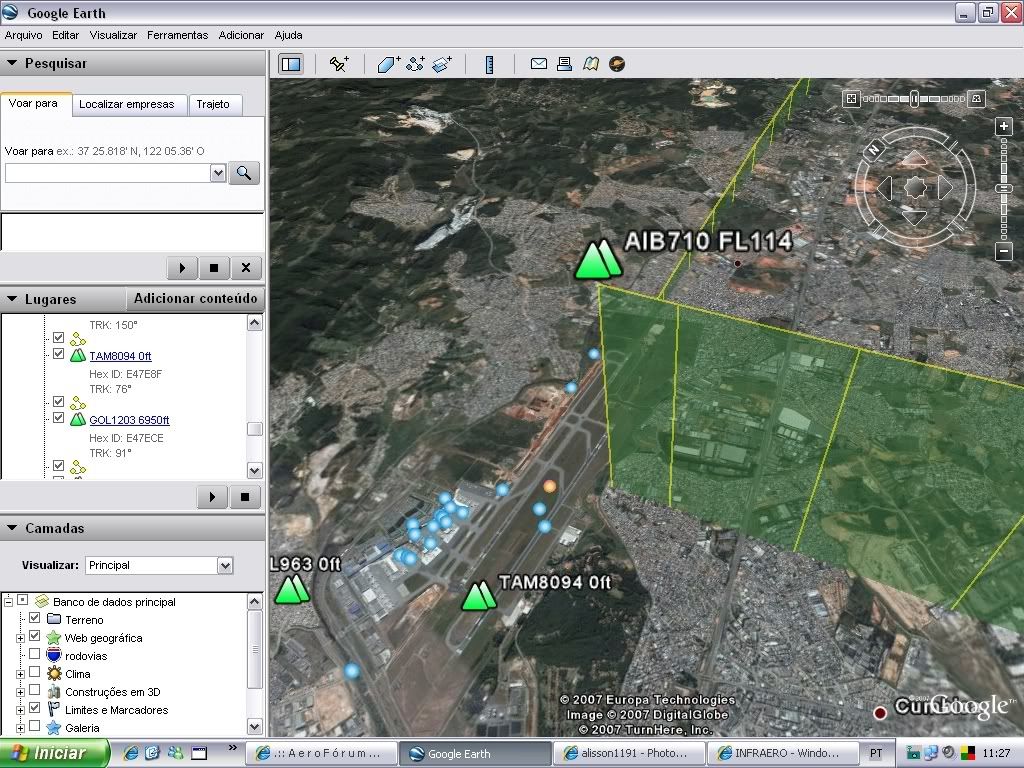
Task: Adjust the vertical zoom slider handle
Action: pyautogui.click(x=1004, y=189)
